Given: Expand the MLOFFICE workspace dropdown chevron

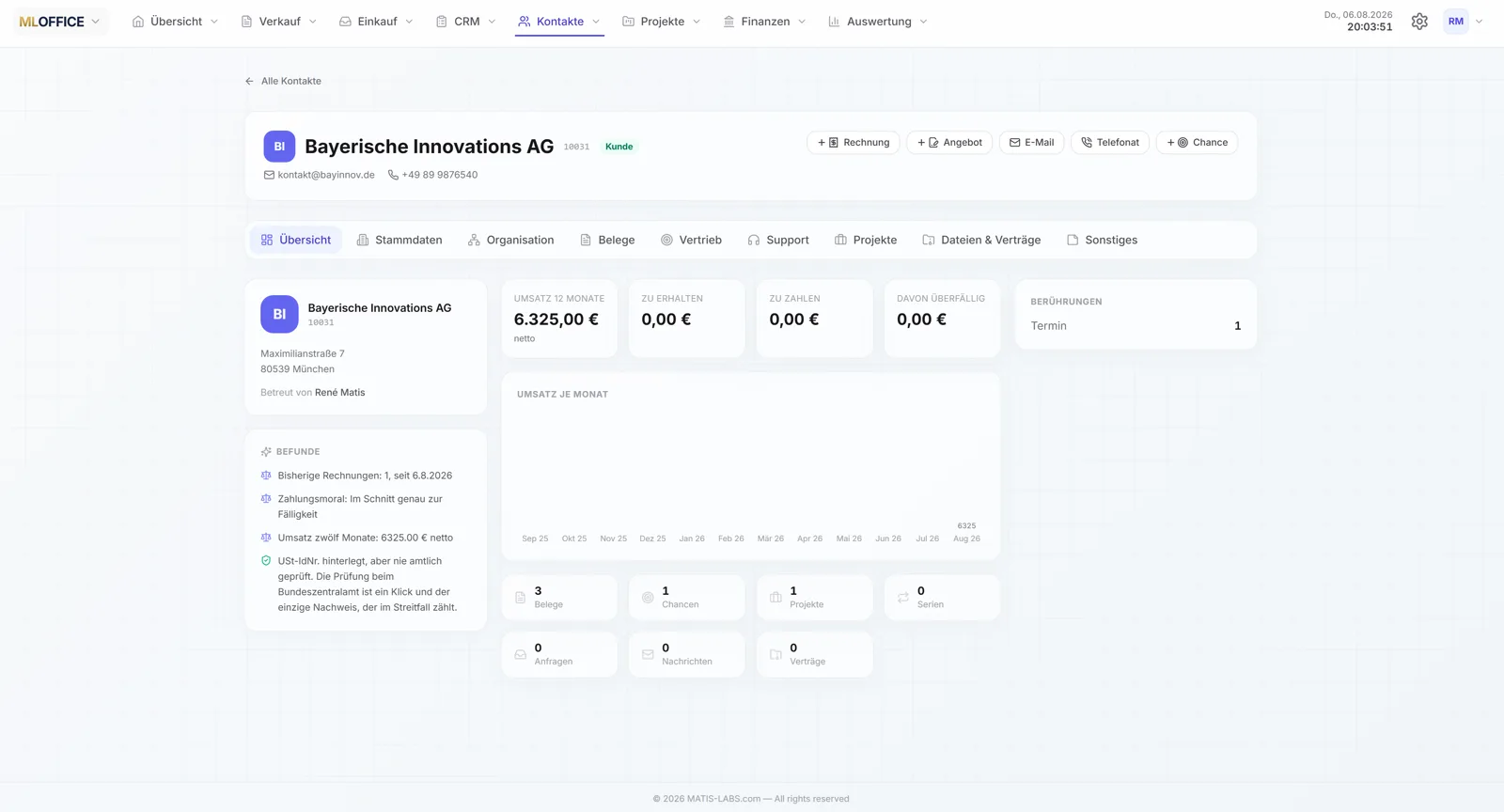Looking at the screenshot, I should click(x=95, y=22).
